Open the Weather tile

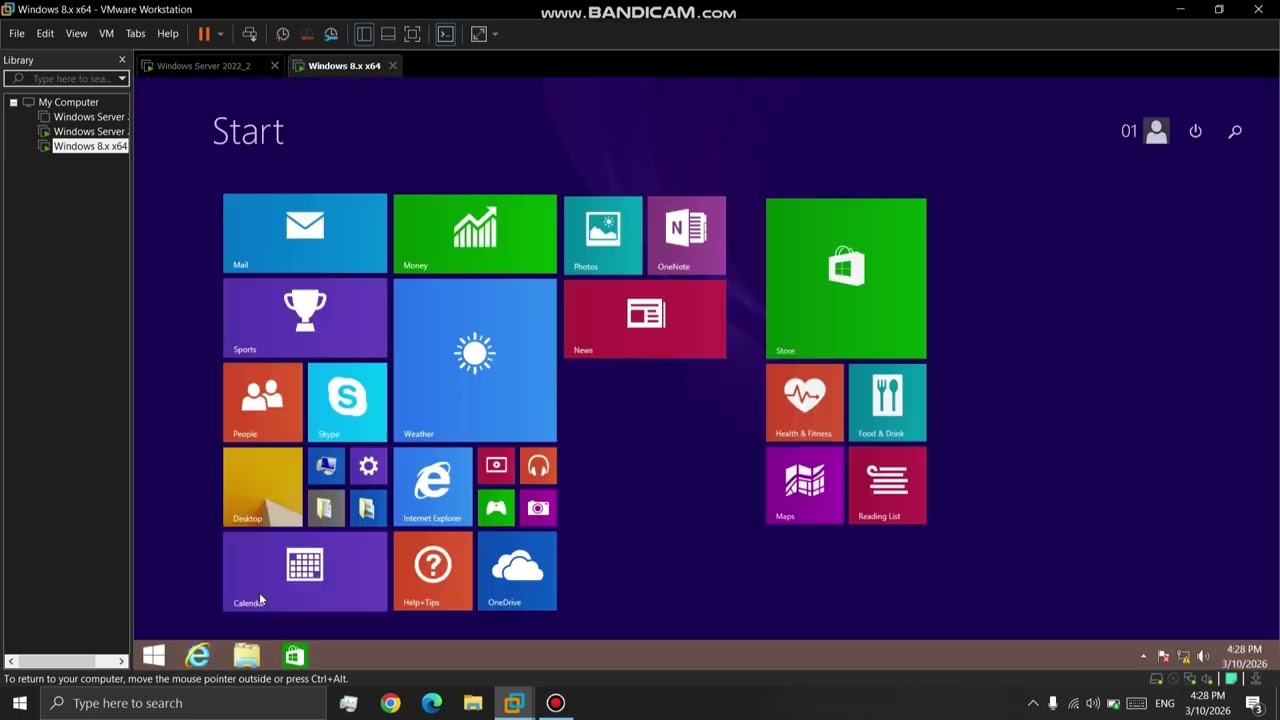tap(475, 360)
